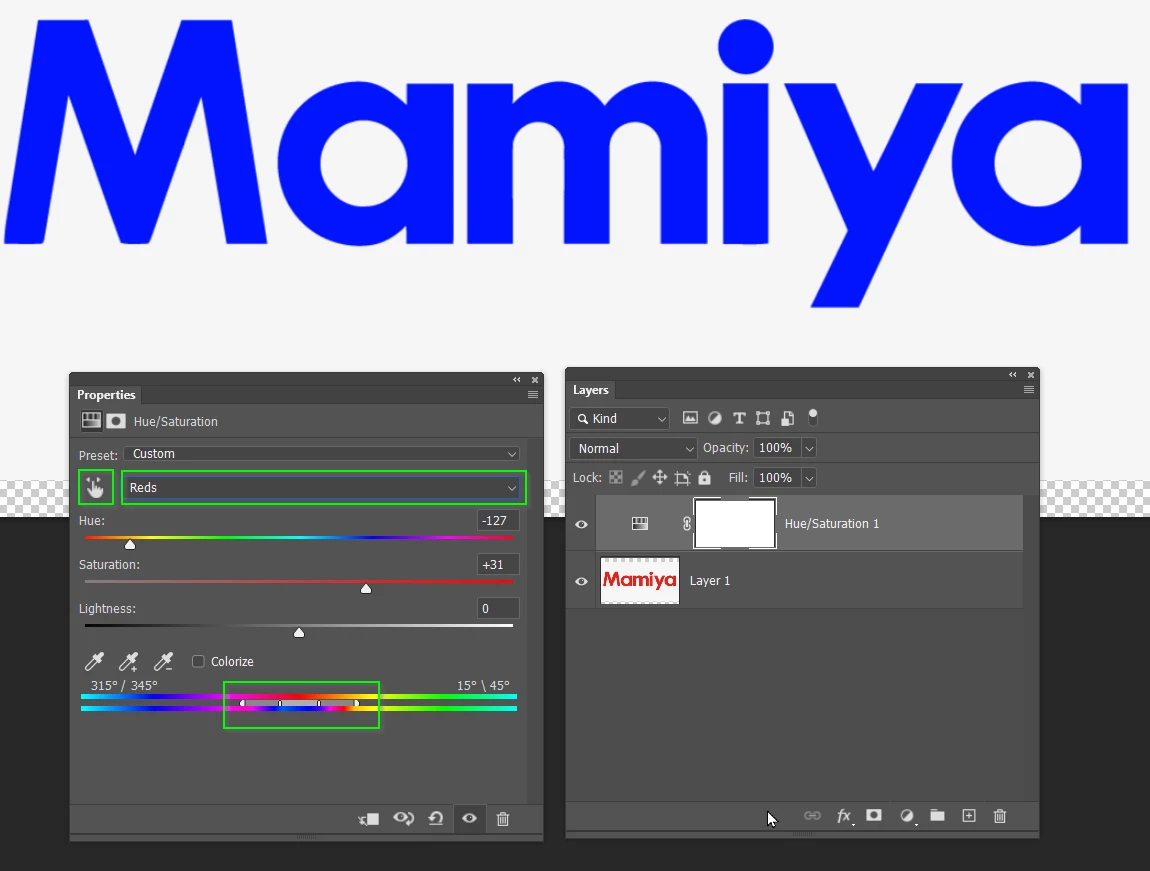
Task: Filter layers by pixel layers
Action: click(690, 418)
